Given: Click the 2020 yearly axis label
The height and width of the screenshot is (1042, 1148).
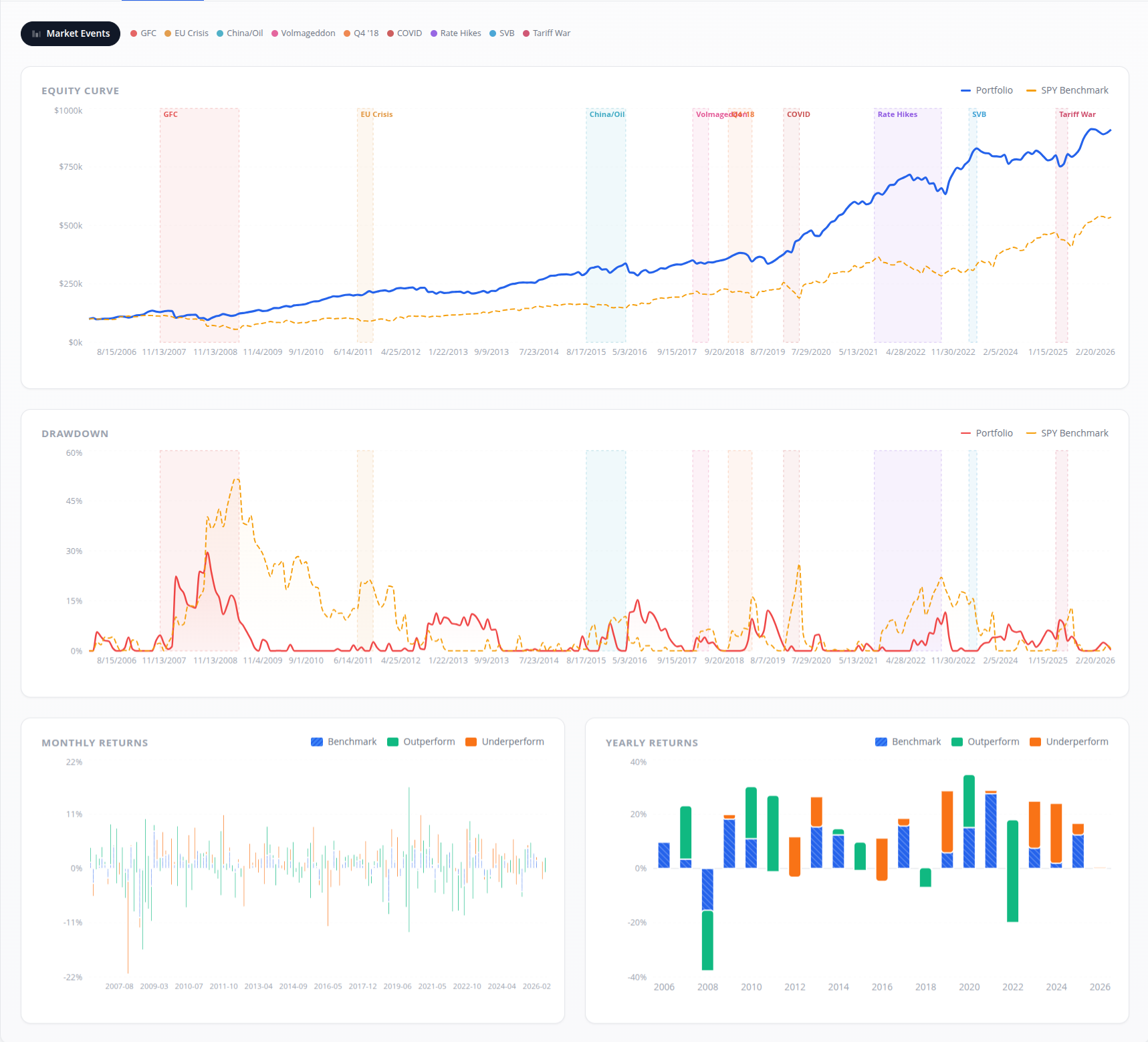Looking at the screenshot, I should (969, 987).
